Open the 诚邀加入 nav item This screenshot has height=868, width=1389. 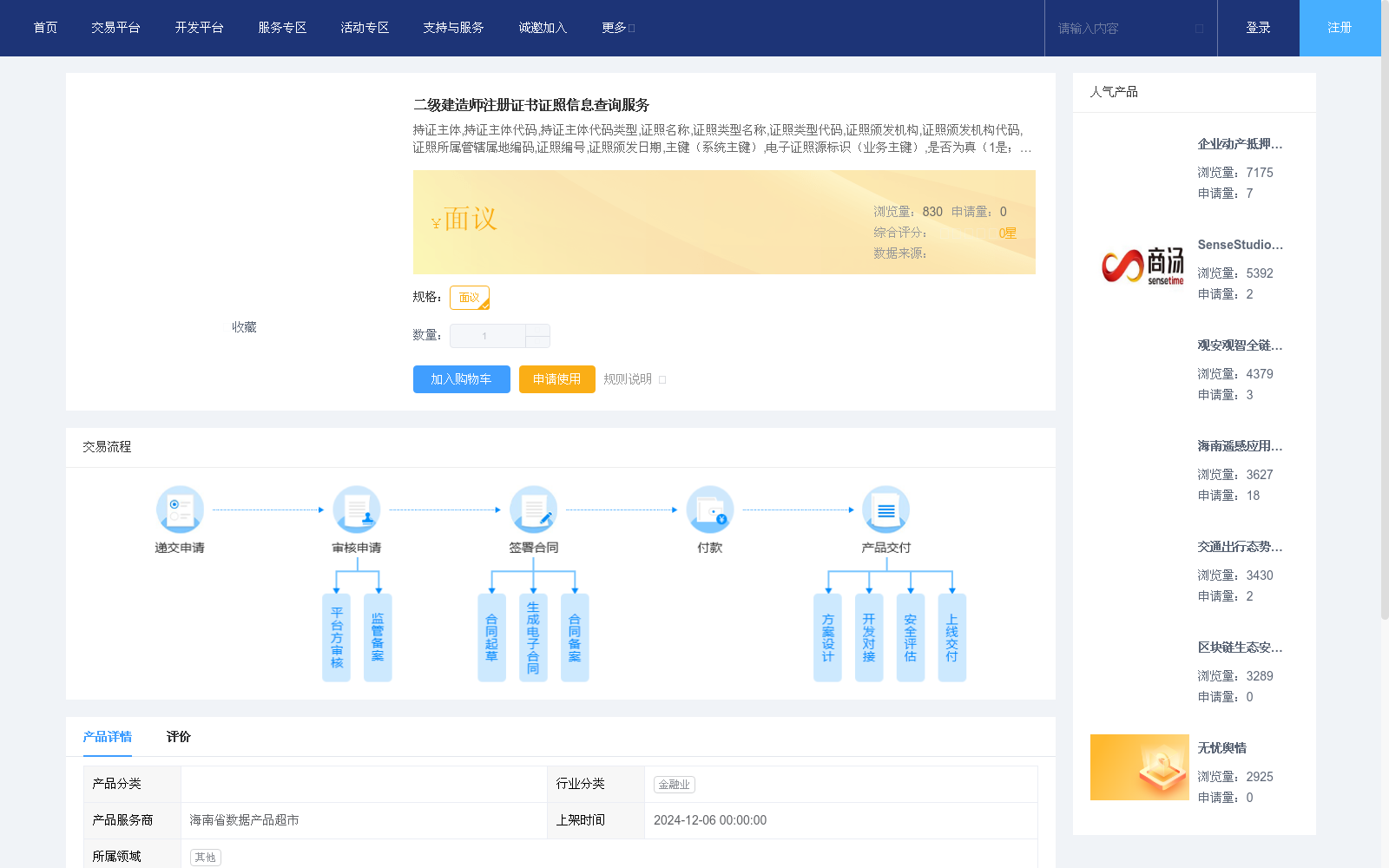[543, 28]
